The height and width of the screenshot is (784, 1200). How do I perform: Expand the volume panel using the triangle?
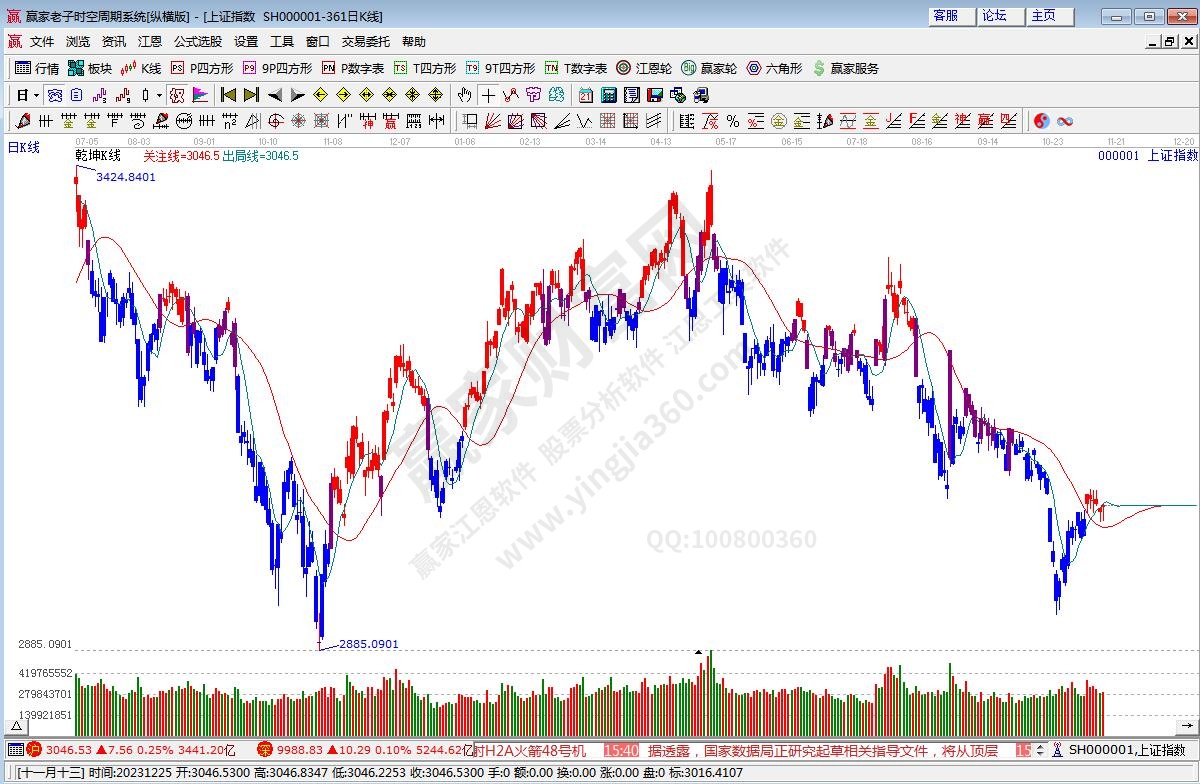click(16, 726)
